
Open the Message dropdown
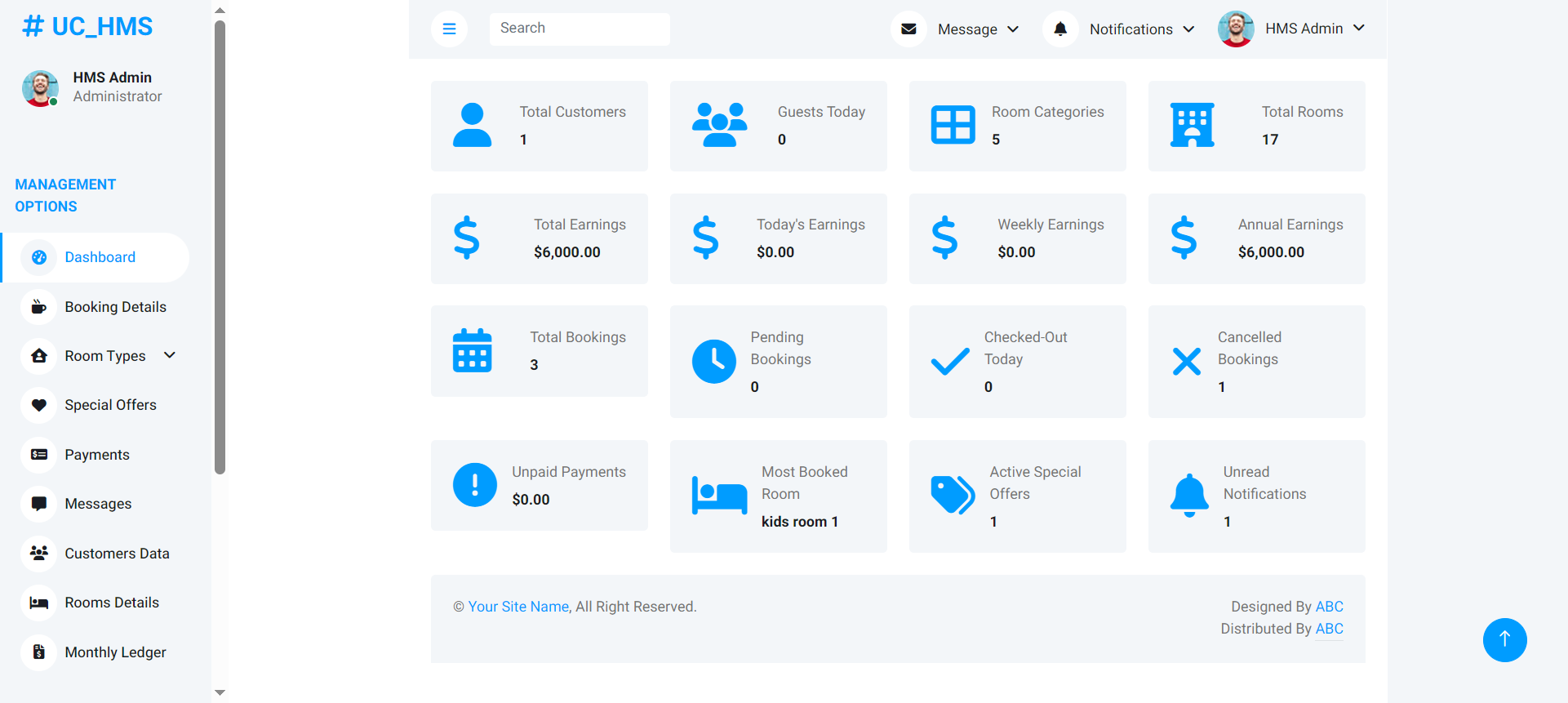978,29
